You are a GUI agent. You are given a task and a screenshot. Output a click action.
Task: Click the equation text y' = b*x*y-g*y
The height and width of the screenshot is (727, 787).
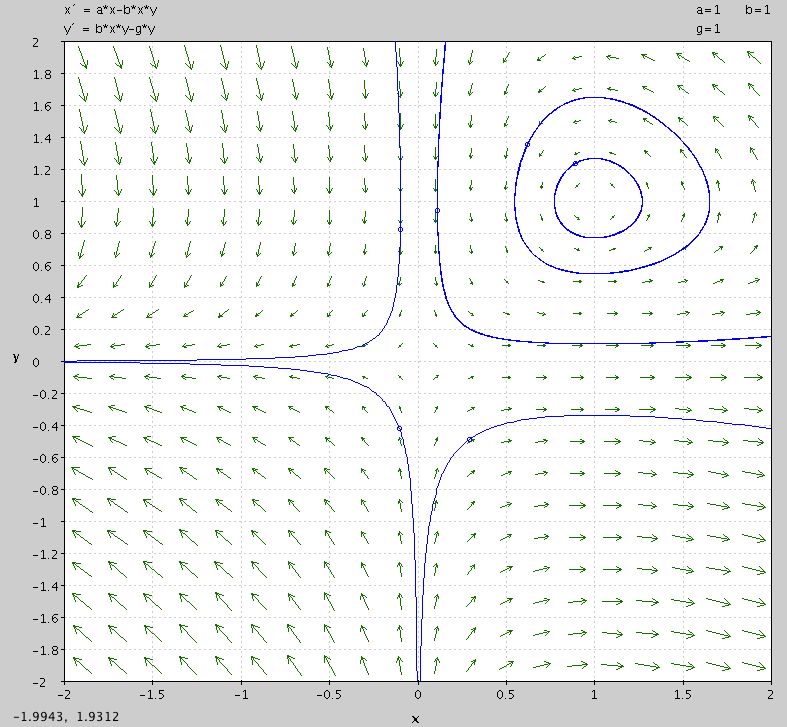(x=109, y=29)
